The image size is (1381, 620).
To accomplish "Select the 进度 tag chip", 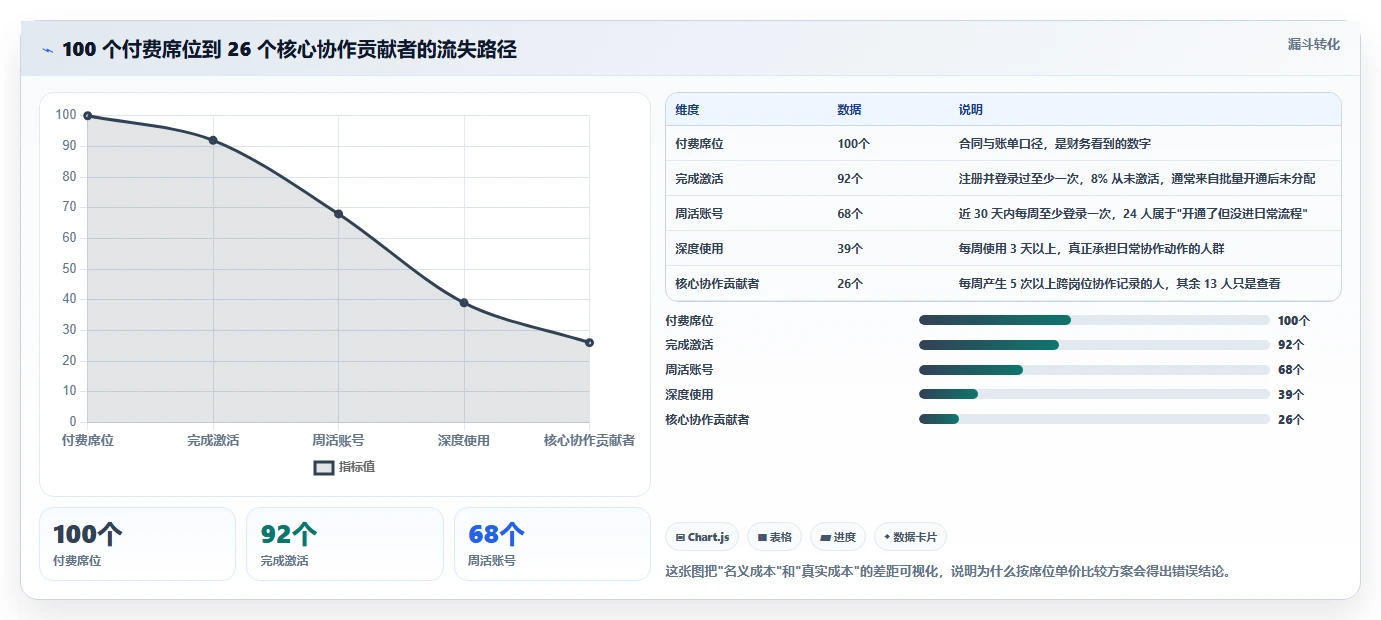I will click(x=838, y=537).
